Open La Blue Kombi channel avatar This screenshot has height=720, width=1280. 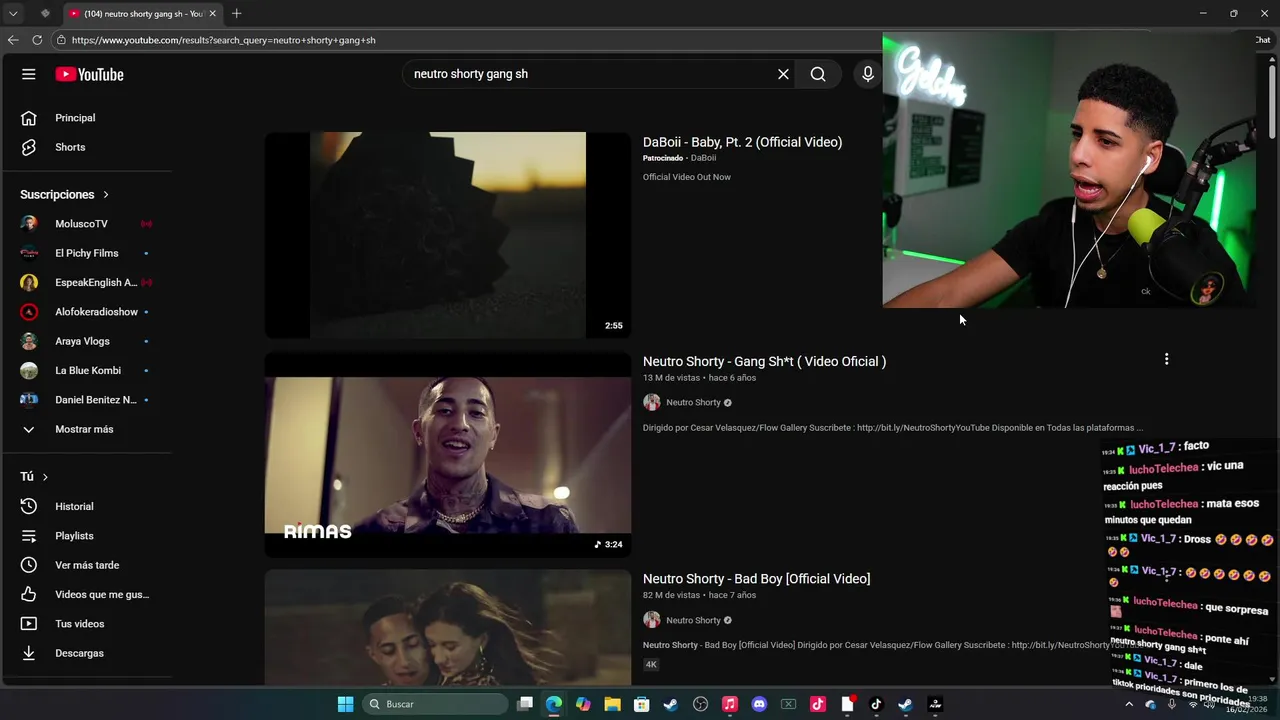(29, 370)
